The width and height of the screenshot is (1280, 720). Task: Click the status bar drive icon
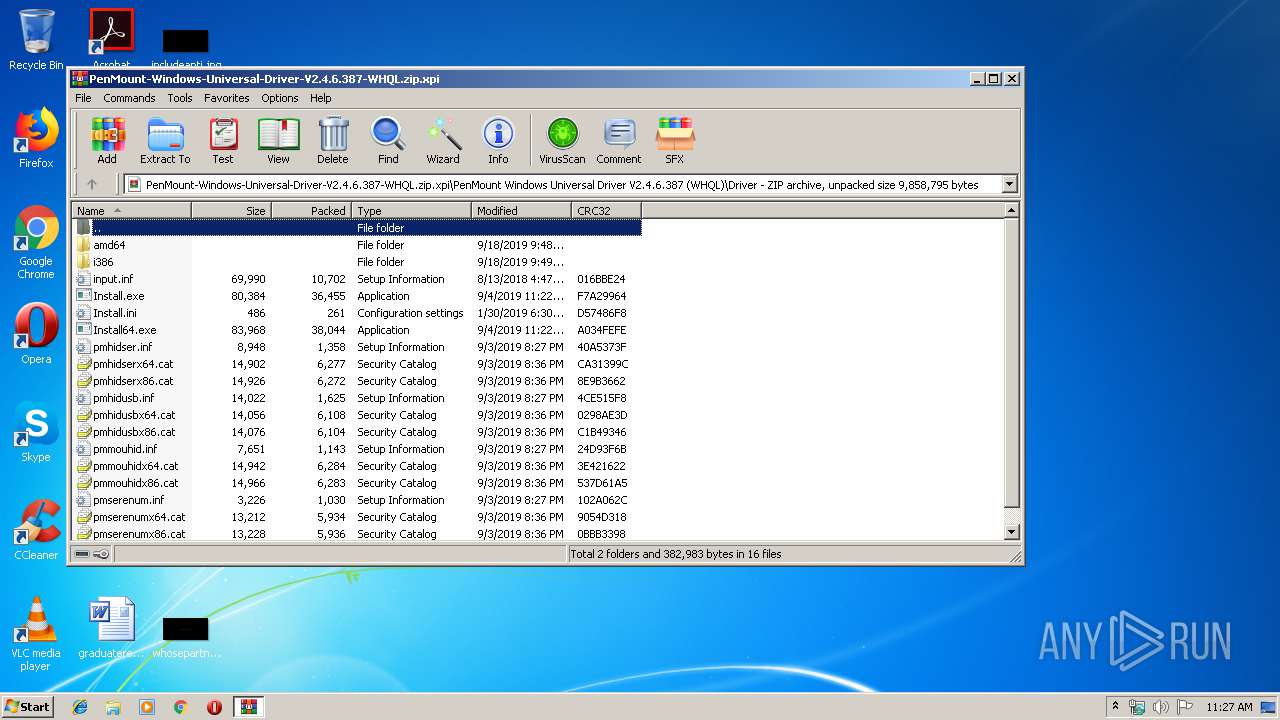coord(82,554)
